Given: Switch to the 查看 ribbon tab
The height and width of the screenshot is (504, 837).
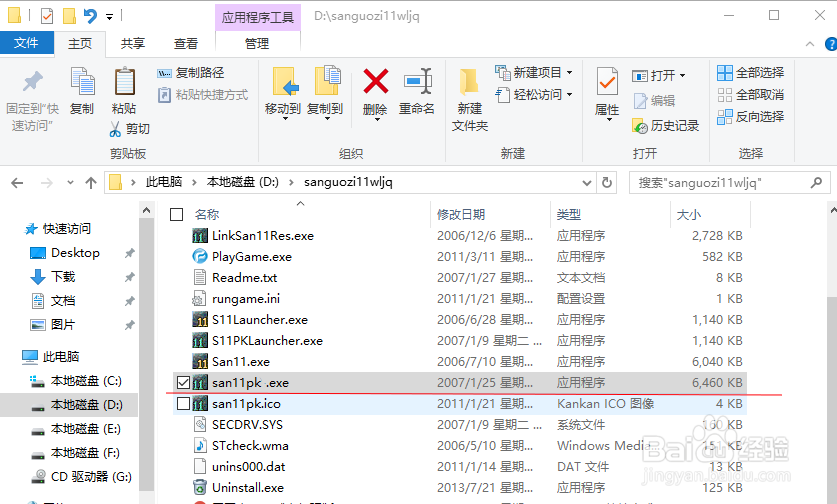Looking at the screenshot, I should [186, 44].
